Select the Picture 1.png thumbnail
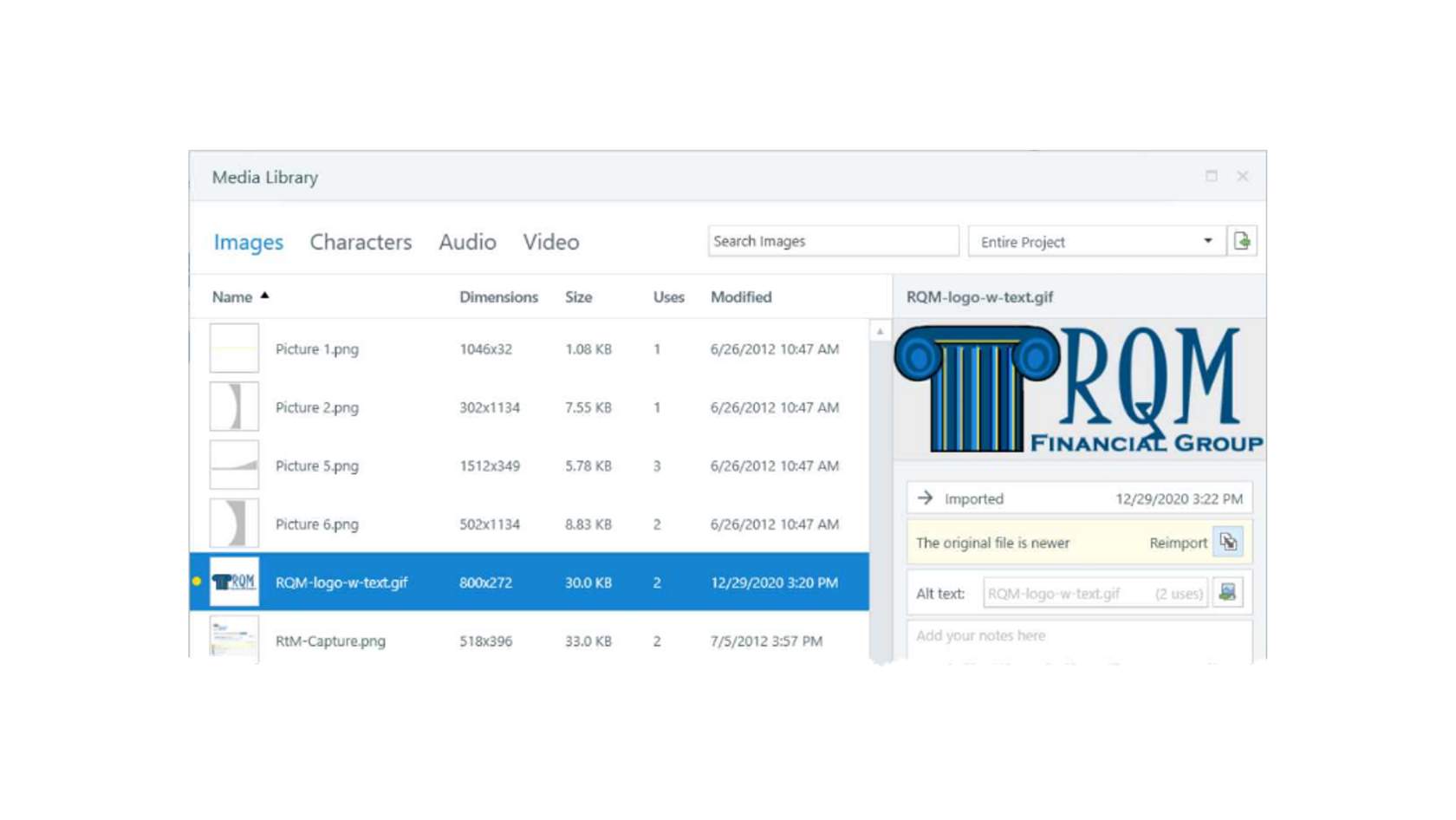The image size is (1456, 820). (x=234, y=348)
